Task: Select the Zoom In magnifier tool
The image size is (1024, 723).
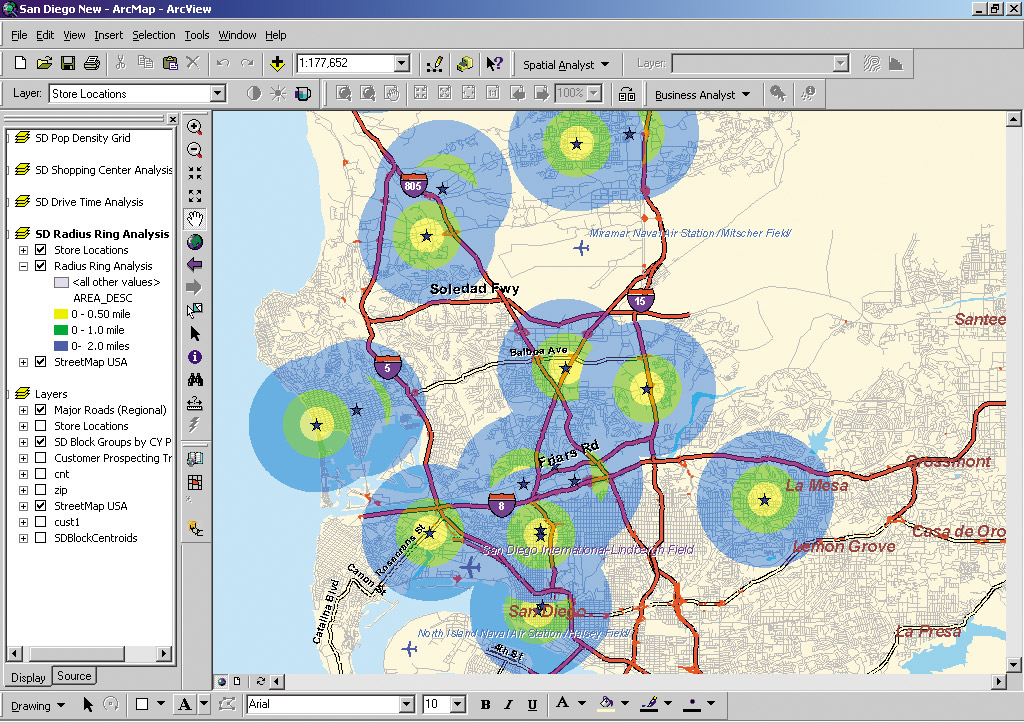Action: (x=195, y=127)
